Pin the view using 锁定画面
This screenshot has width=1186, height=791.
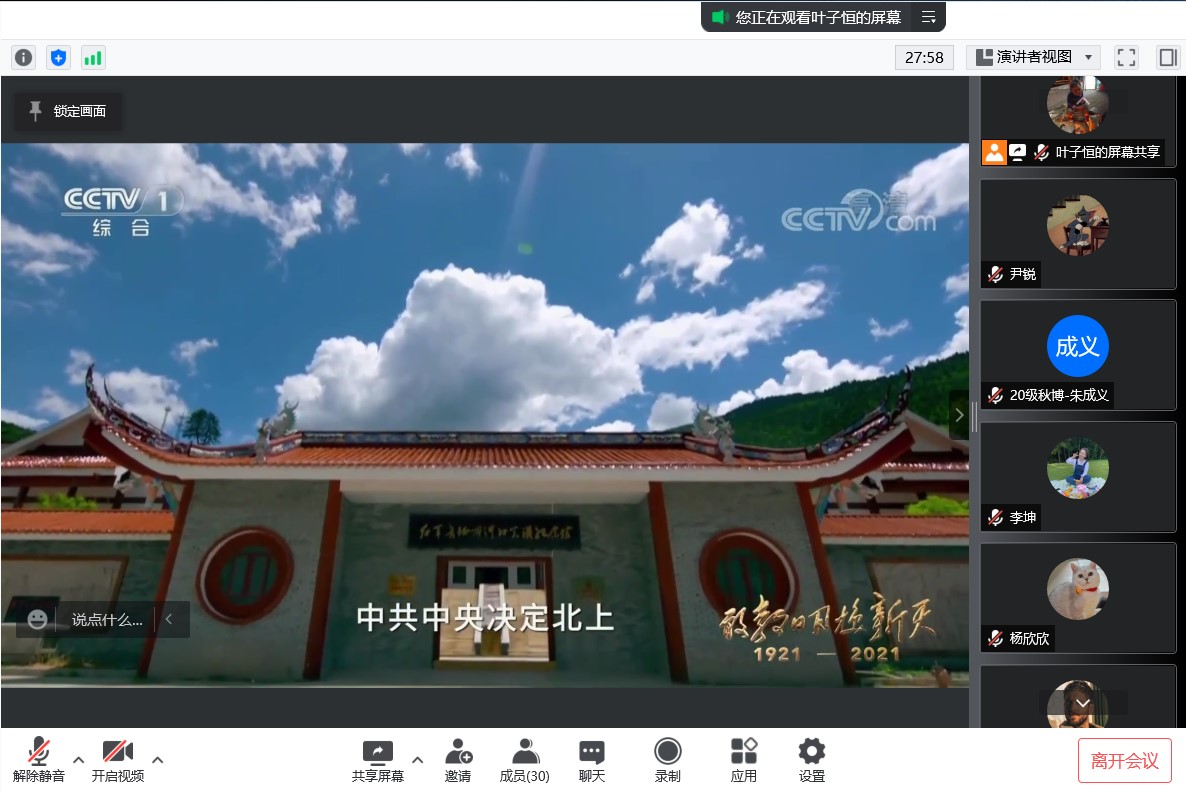click(68, 112)
